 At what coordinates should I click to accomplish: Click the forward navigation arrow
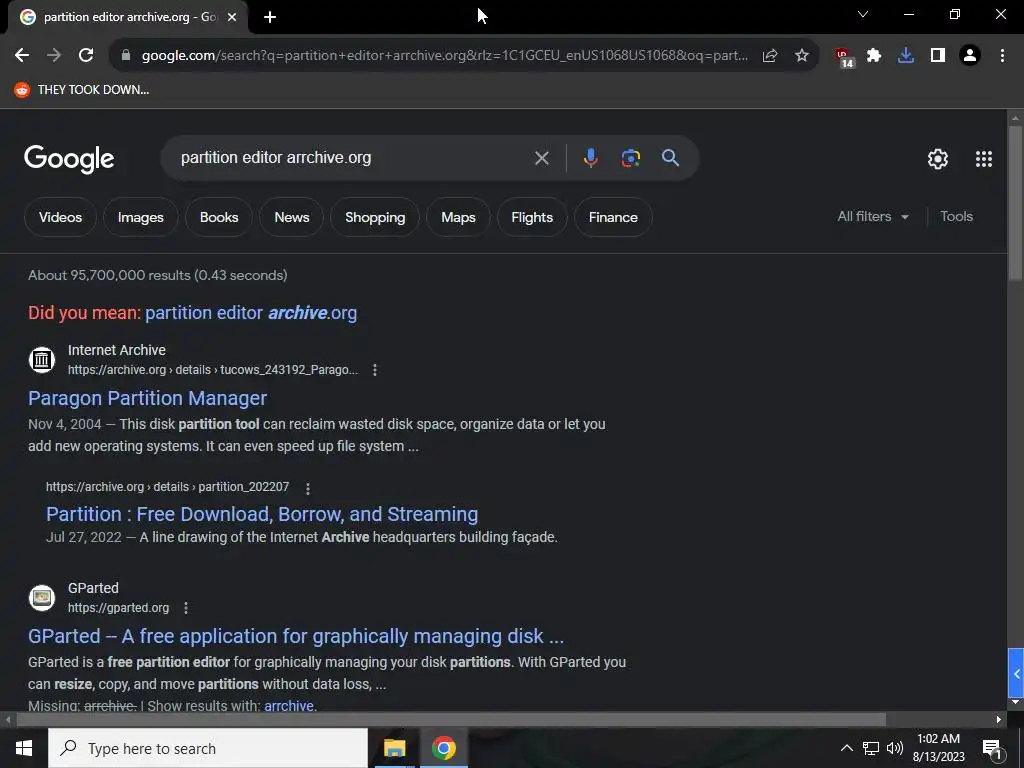pyautogui.click(x=54, y=56)
